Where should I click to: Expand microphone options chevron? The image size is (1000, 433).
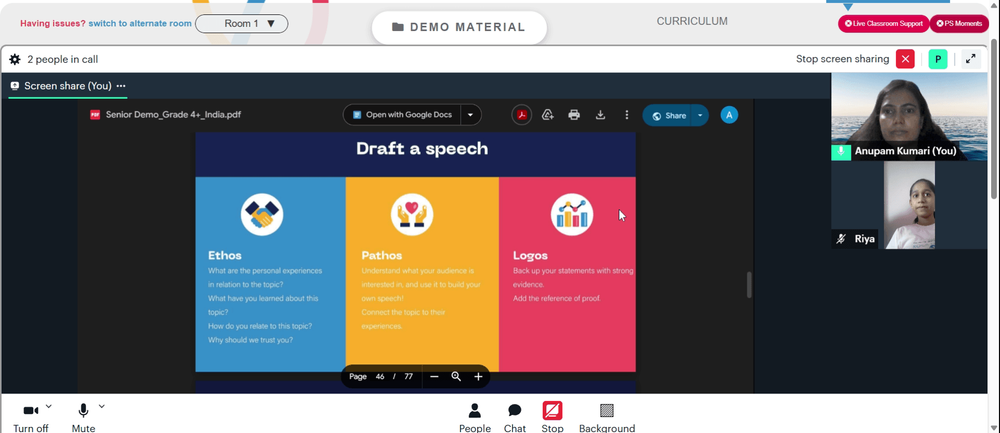[101, 406]
